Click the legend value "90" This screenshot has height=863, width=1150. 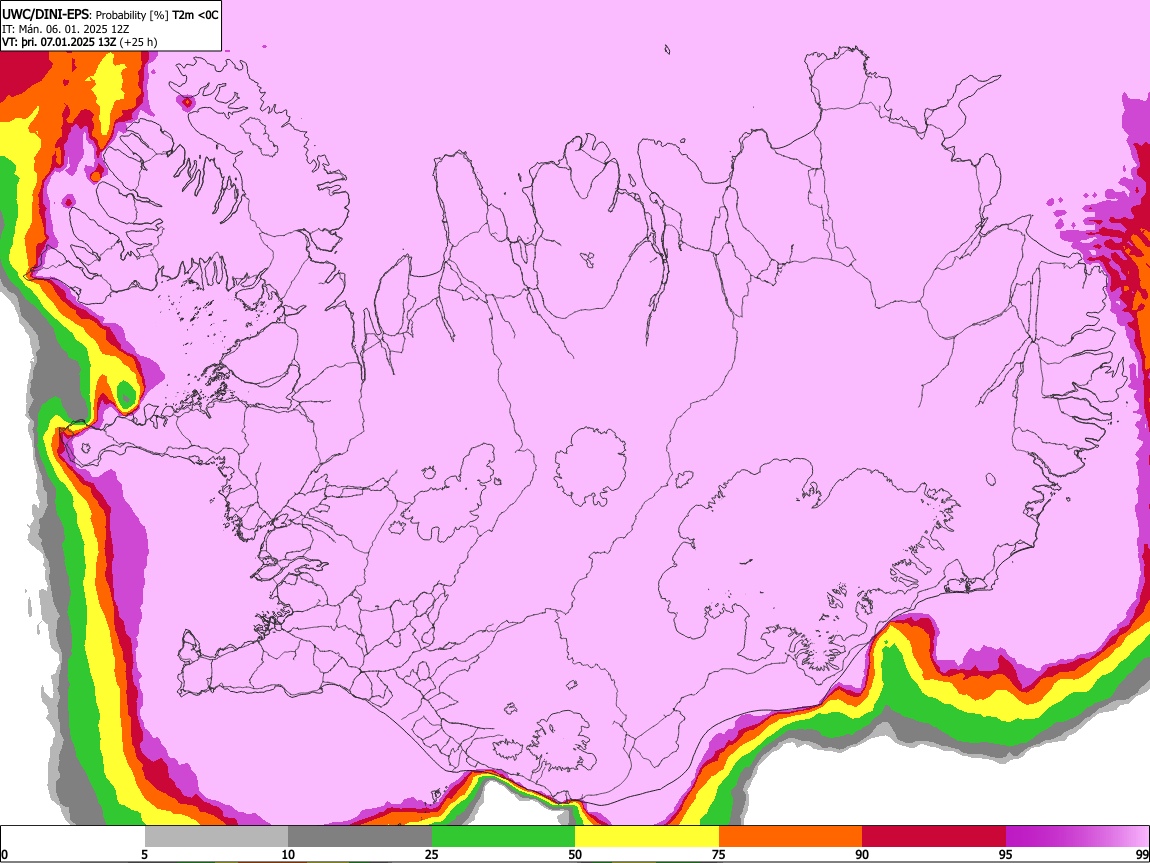(862, 855)
